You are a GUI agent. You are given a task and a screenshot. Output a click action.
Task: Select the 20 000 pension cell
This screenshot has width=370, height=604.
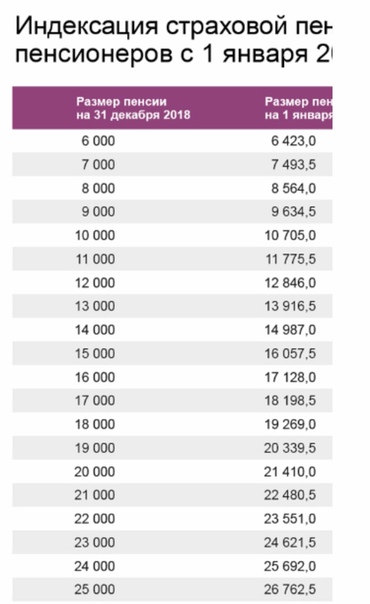[95, 471]
